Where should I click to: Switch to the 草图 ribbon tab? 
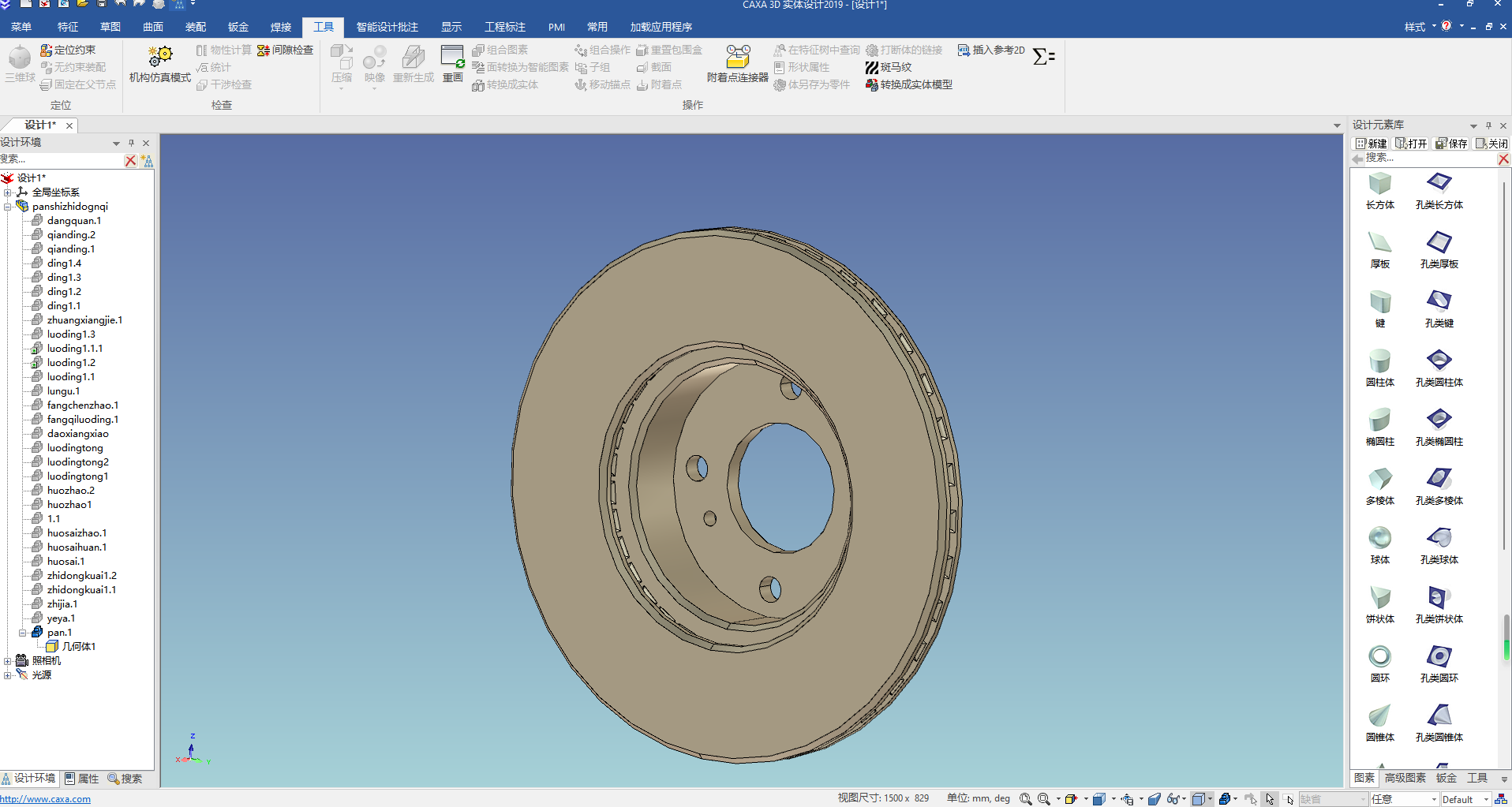click(x=110, y=27)
